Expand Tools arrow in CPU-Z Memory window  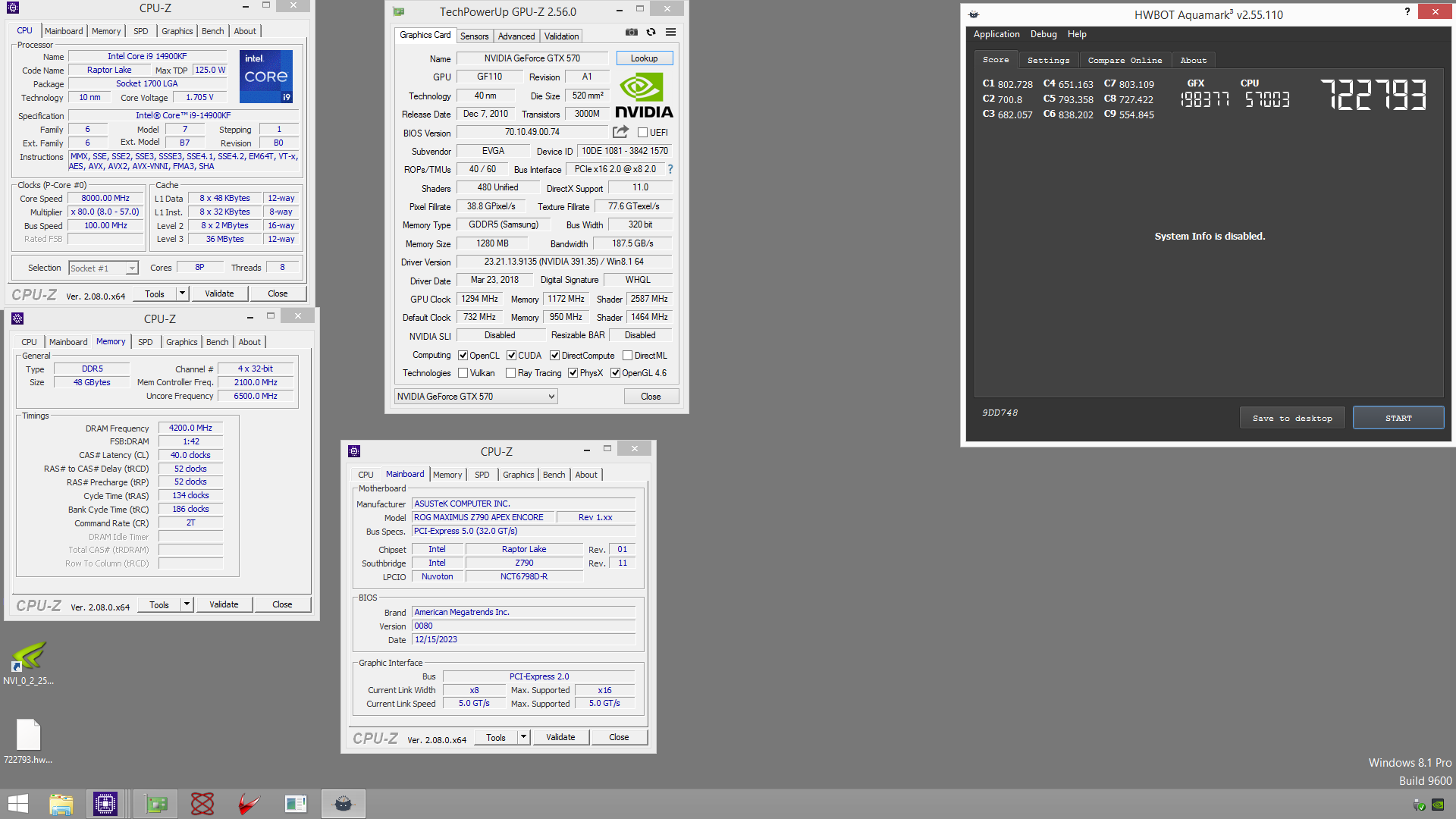[187, 604]
